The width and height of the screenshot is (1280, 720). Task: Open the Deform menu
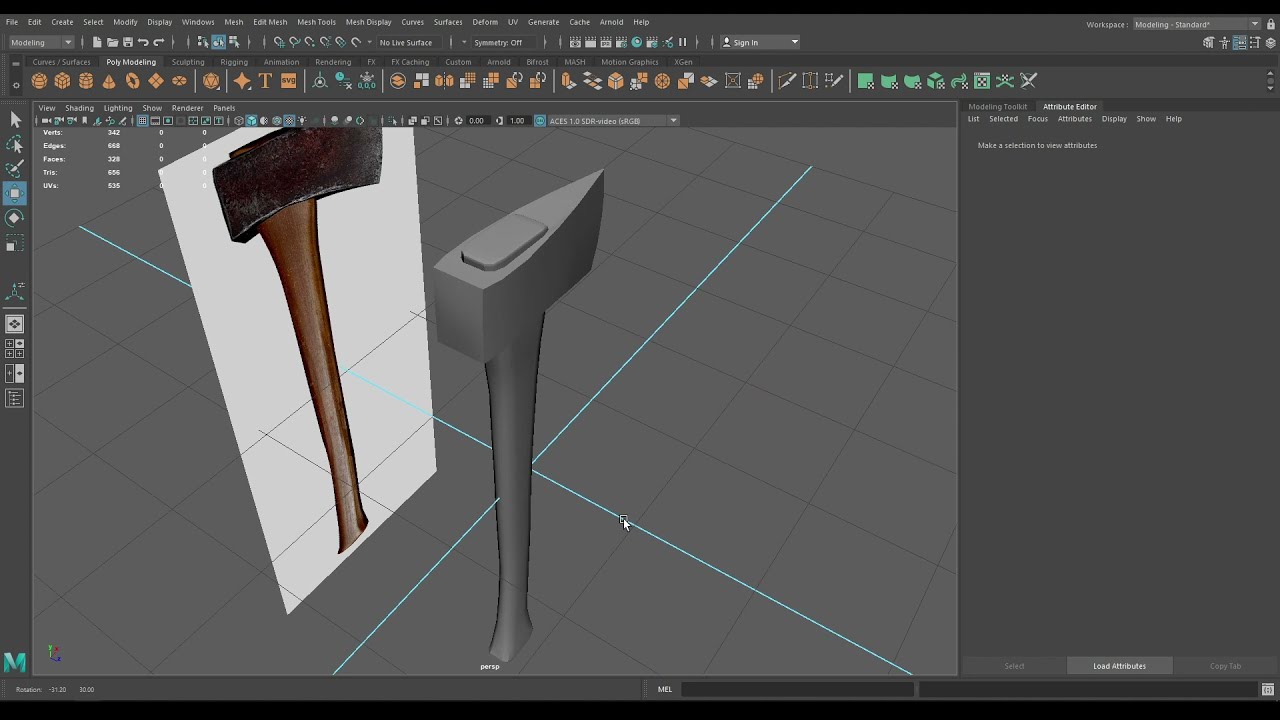[485, 22]
